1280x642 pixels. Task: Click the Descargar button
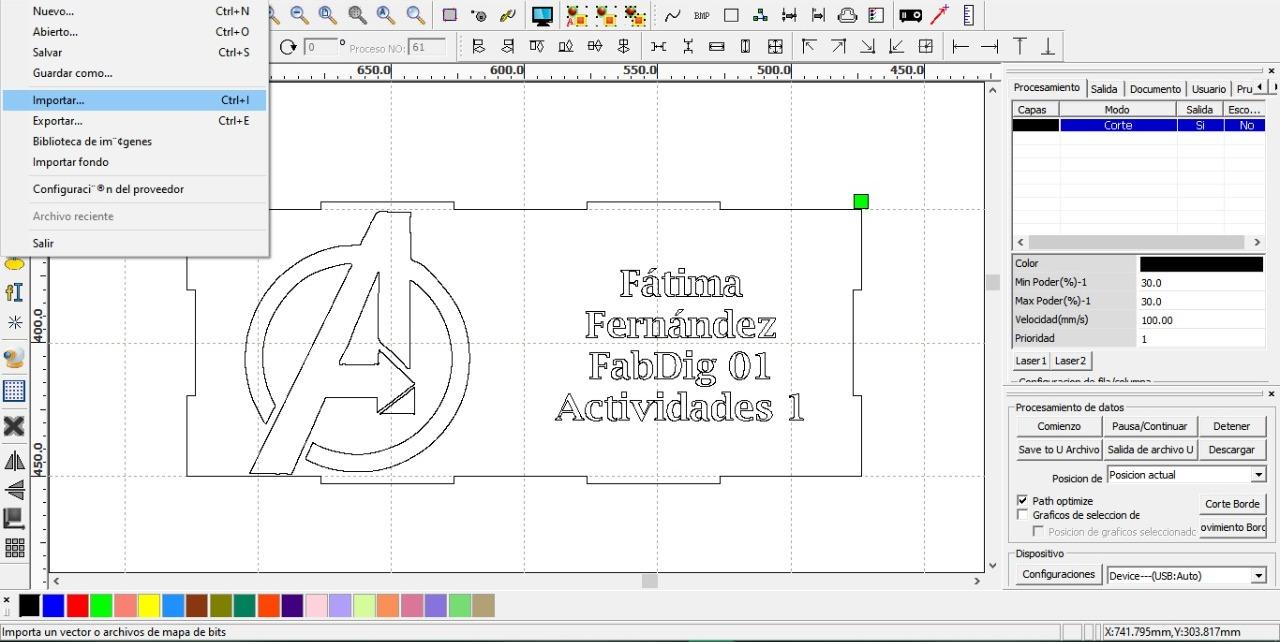[x=1232, y=450]
